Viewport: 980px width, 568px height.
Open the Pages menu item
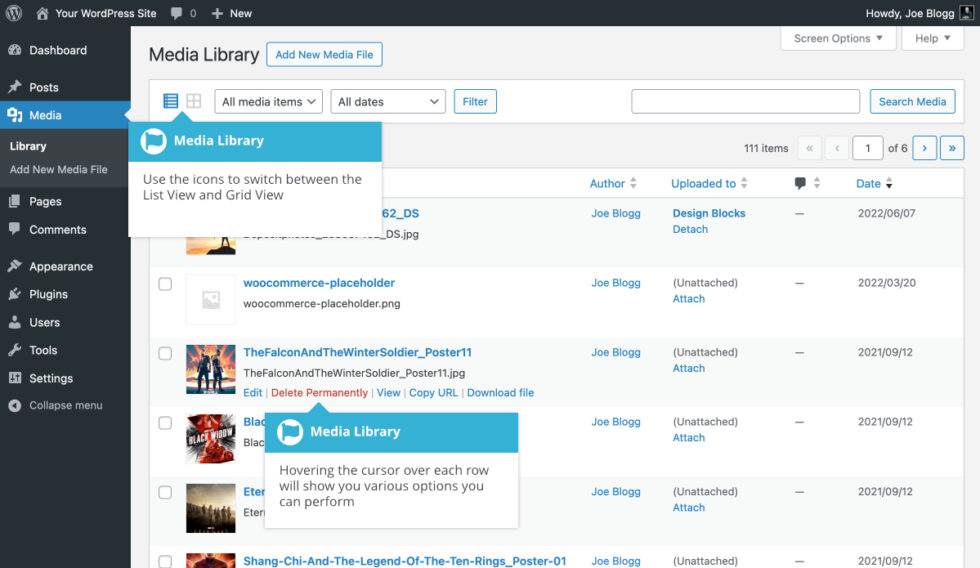45,201
